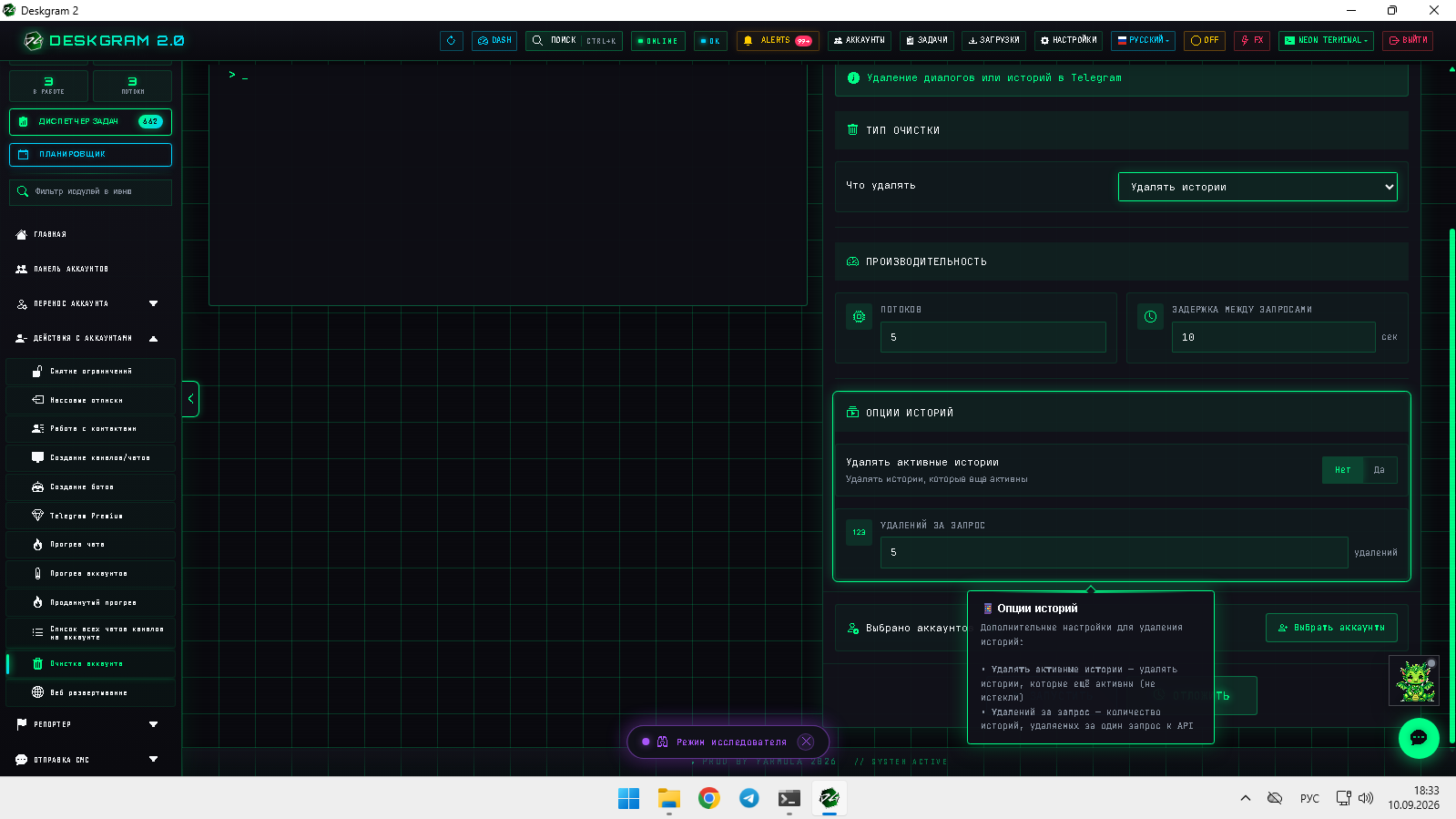The width and height of the screenshot is (1456, 819).
Task: Open the ALERTS notifications
Action: point(778,41)
